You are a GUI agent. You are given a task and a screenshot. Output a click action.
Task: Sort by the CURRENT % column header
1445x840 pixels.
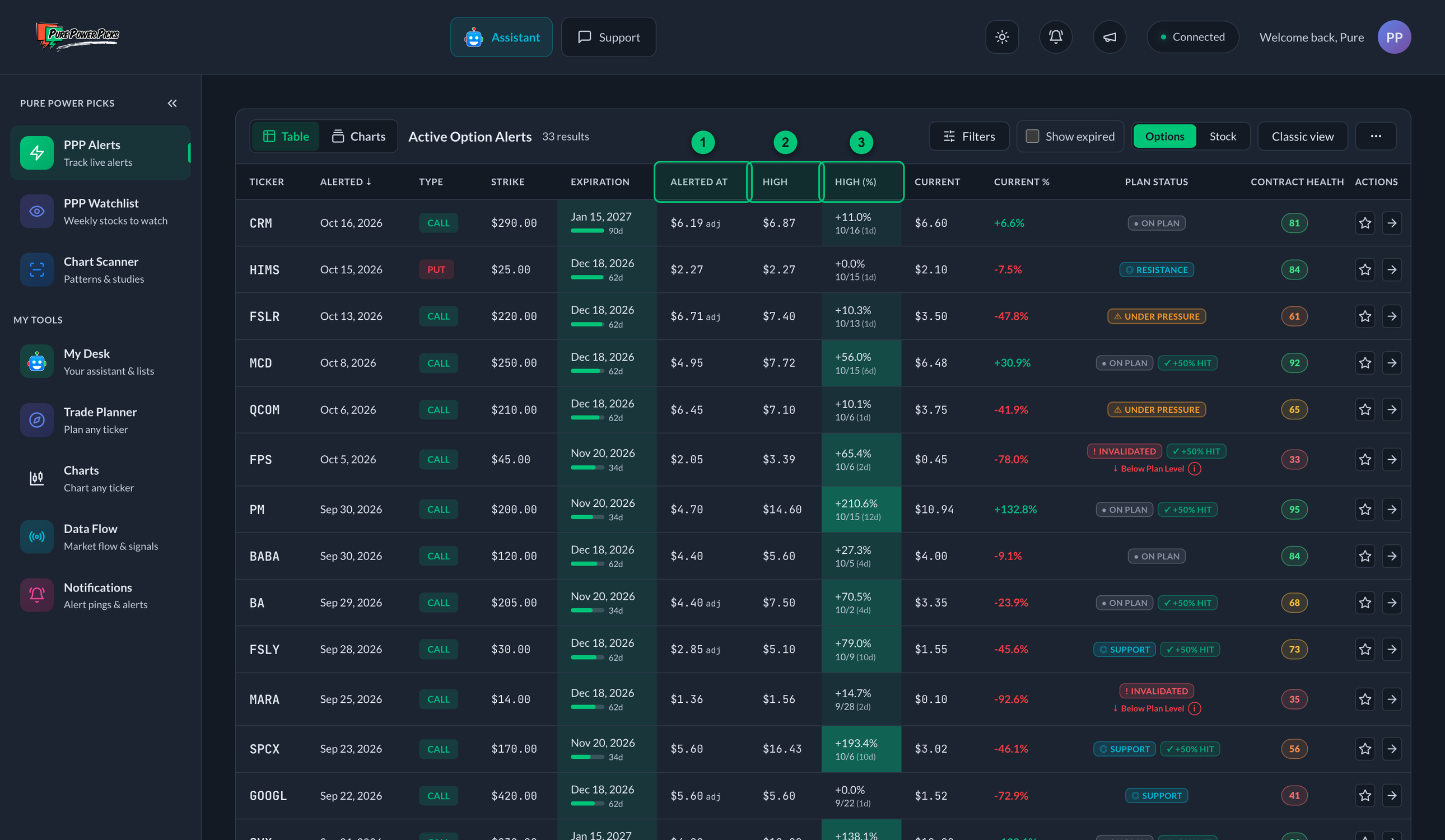coord(1021,182)
